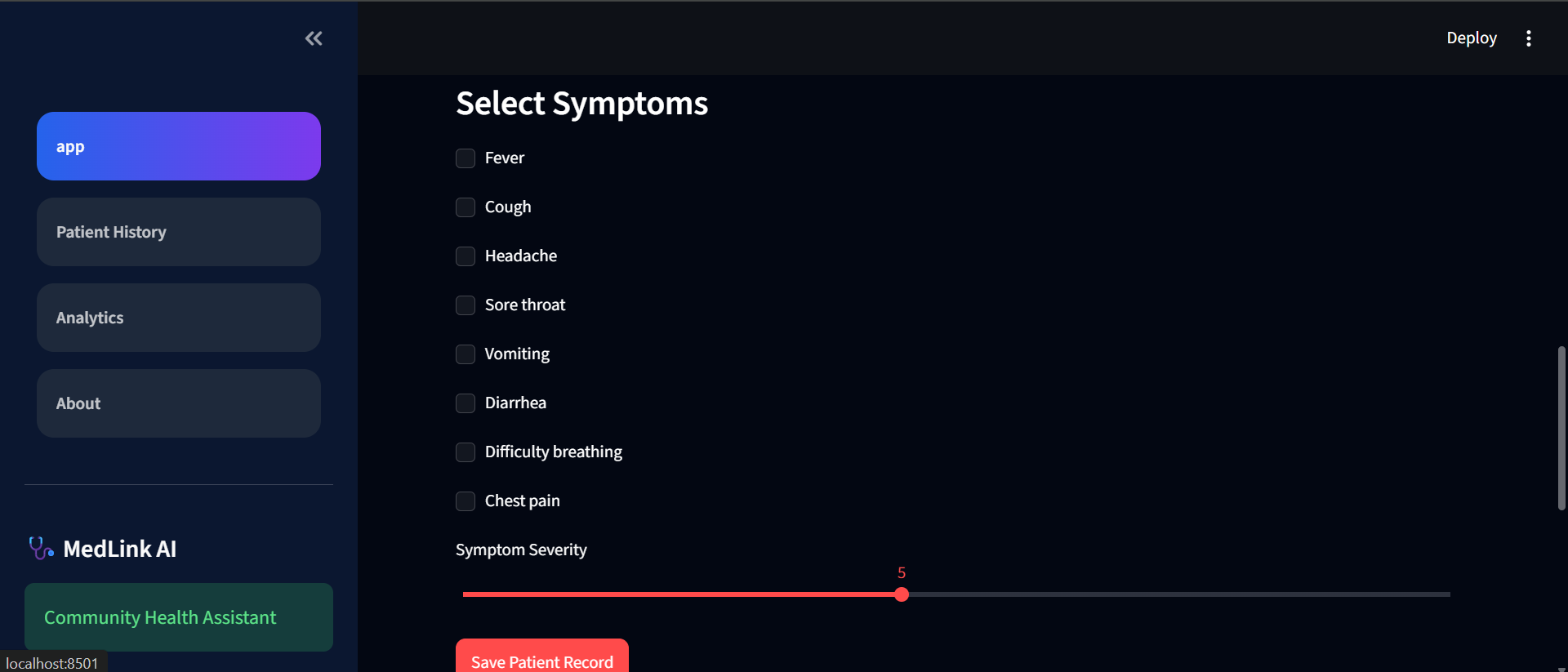
Task: Enable the Sore throat checkbox
Action: point(465,305)
